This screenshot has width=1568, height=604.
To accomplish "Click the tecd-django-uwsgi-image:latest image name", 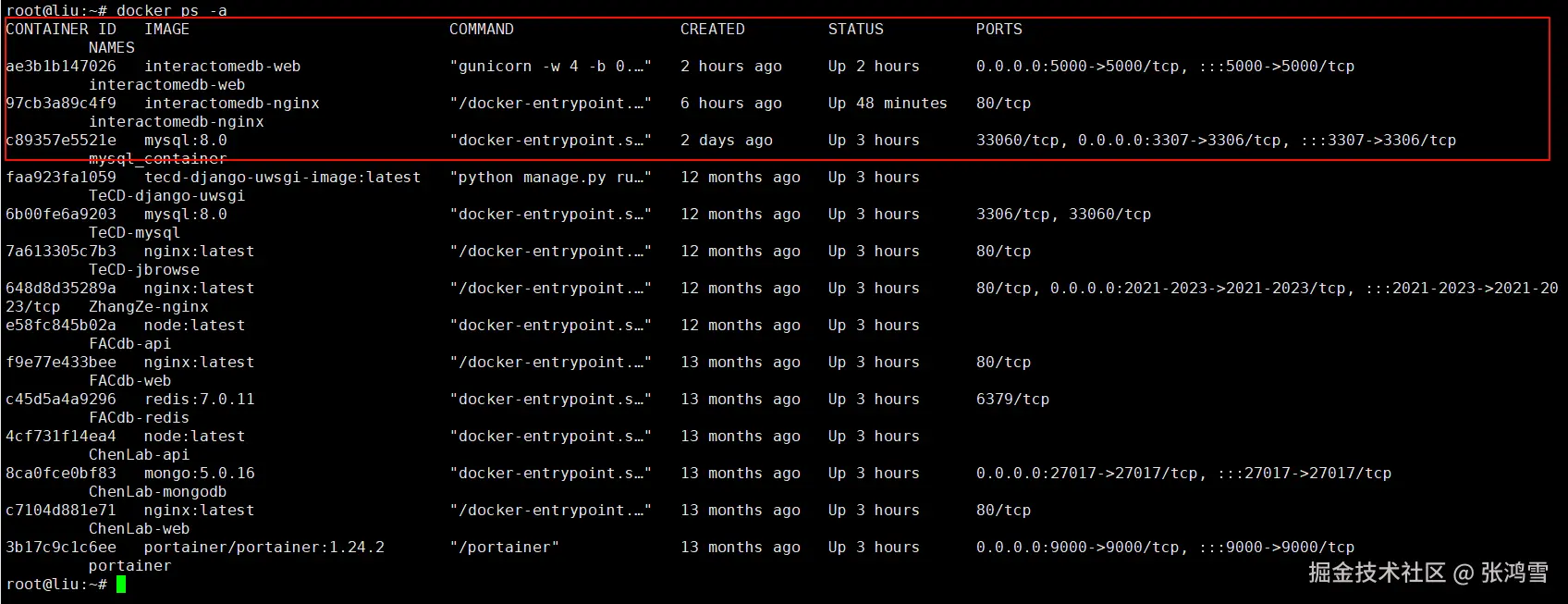I will coord(282,178).
